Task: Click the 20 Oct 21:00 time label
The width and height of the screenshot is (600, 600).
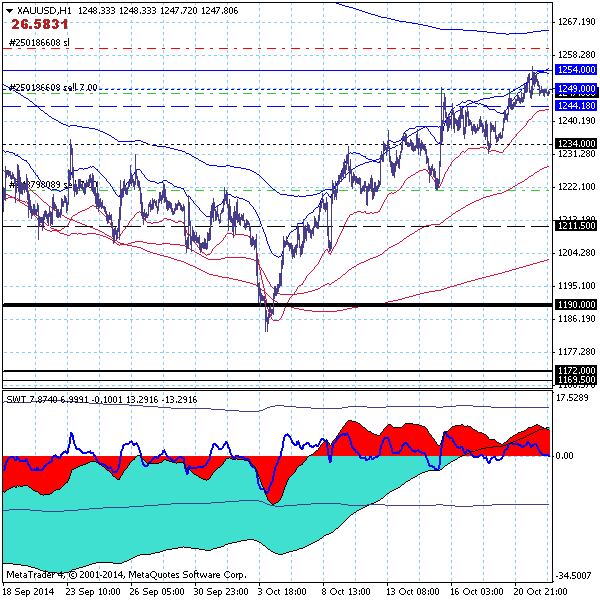Action: coord(541,592)
